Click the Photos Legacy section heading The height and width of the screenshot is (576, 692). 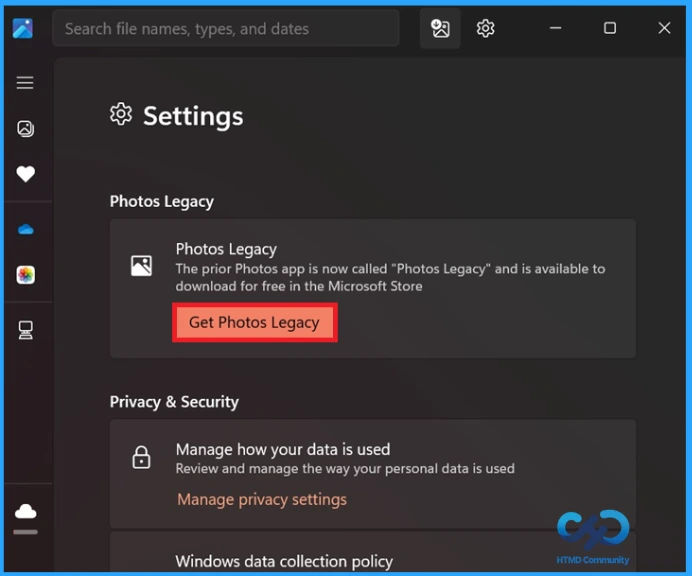162,201
